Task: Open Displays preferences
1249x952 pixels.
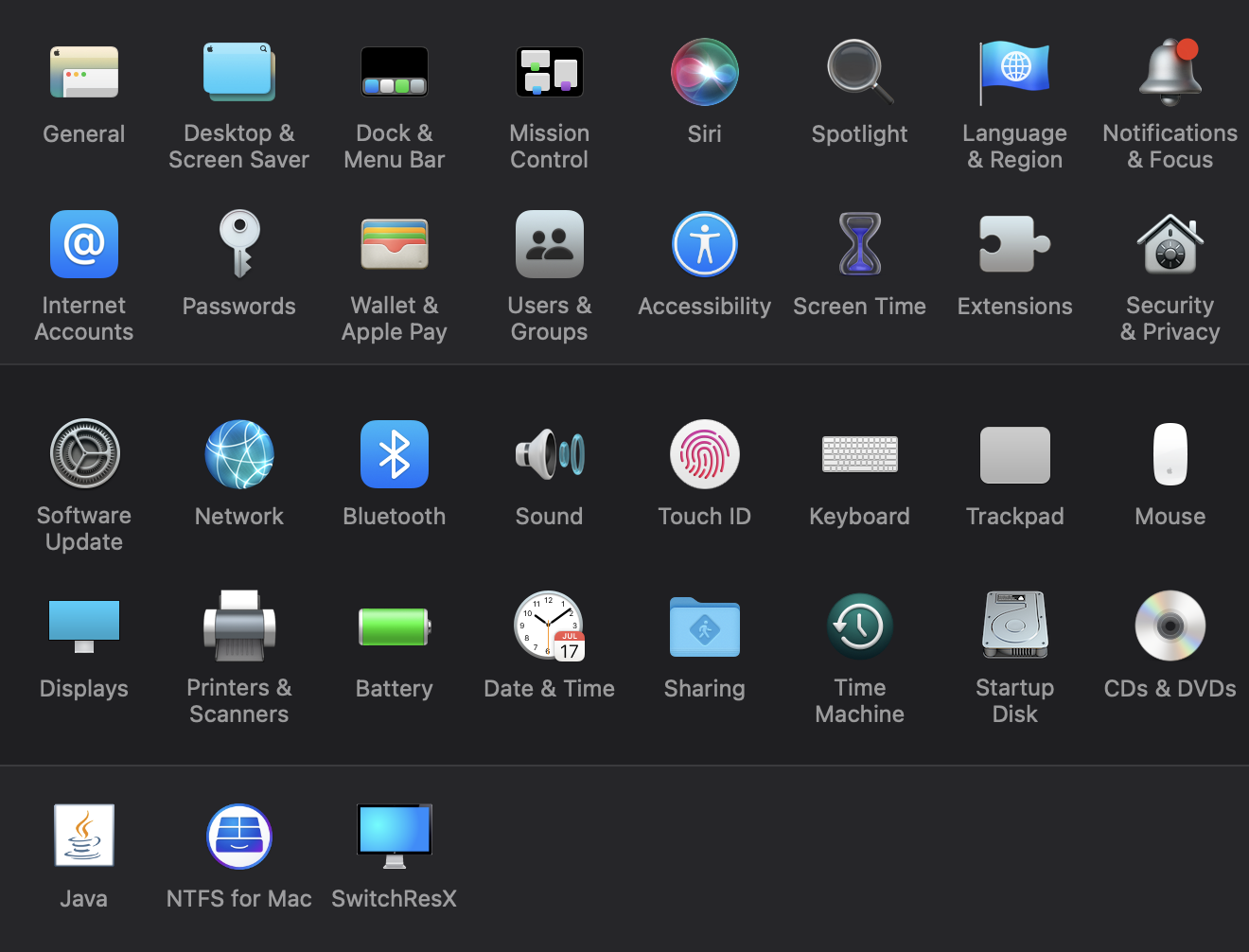Action: click(x=84, y=626)
